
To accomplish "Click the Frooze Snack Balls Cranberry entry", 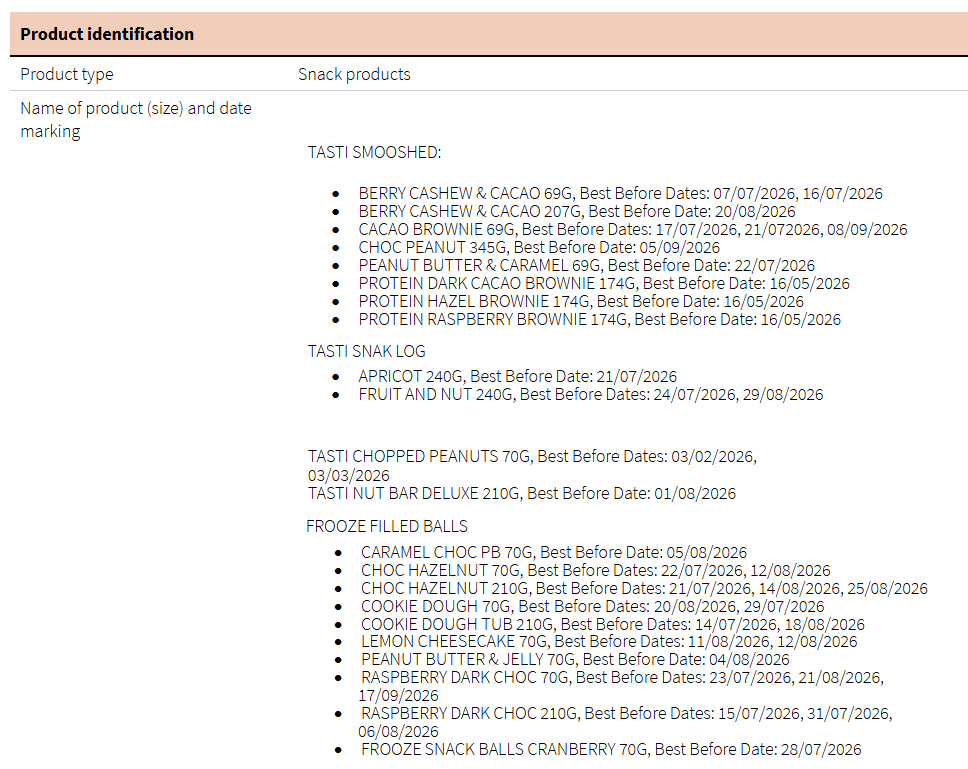I will point(611,750).
